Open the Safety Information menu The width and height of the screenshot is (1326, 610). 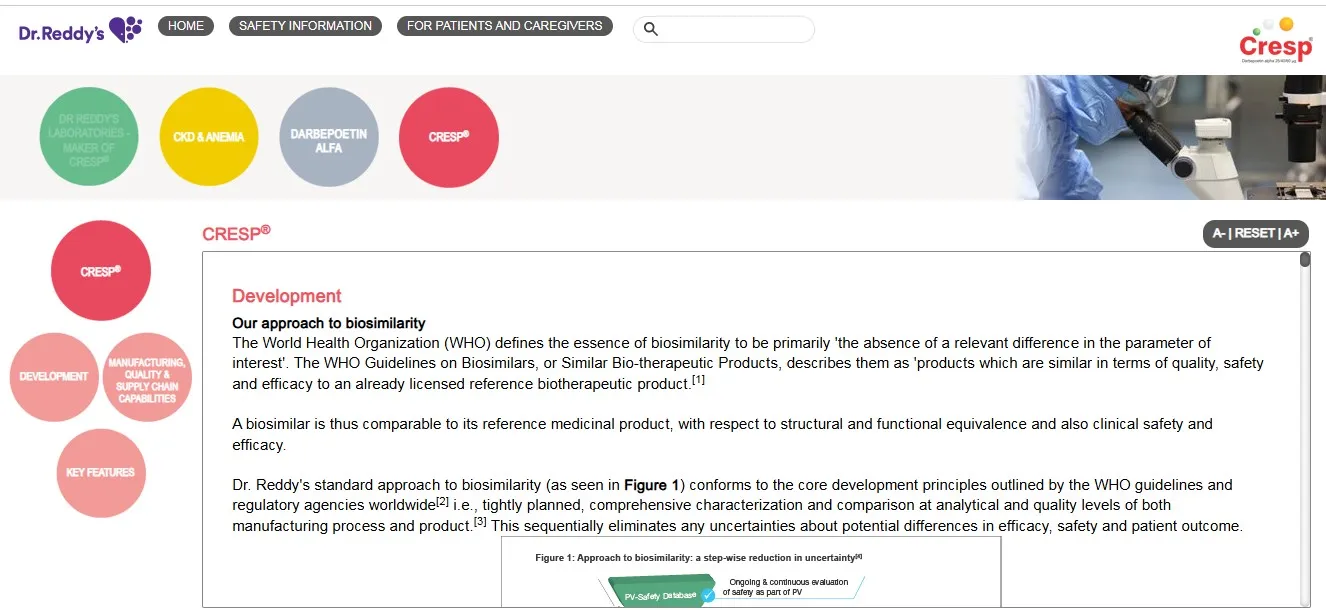(x=305, y=26)
